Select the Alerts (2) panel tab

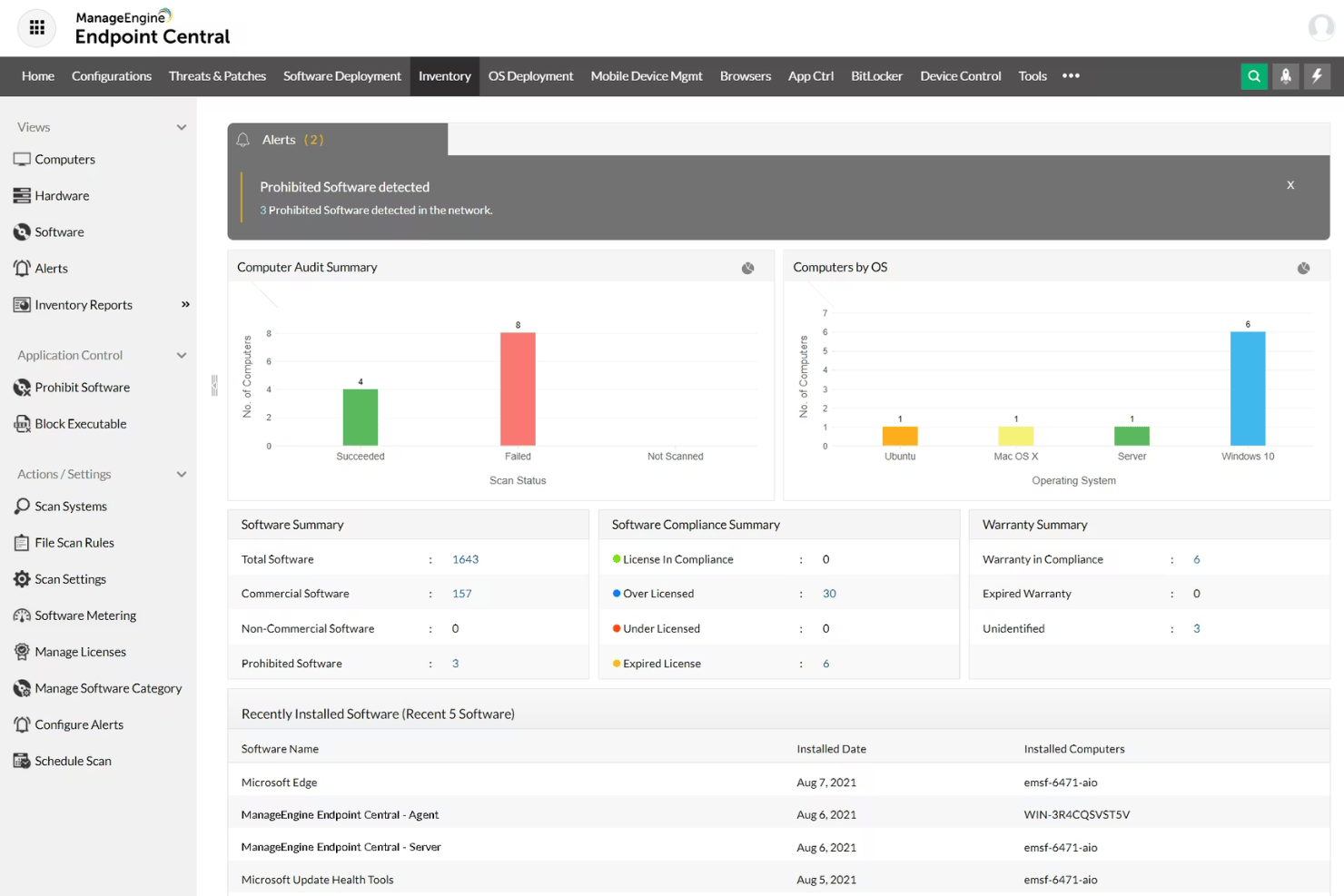[337, 139]
